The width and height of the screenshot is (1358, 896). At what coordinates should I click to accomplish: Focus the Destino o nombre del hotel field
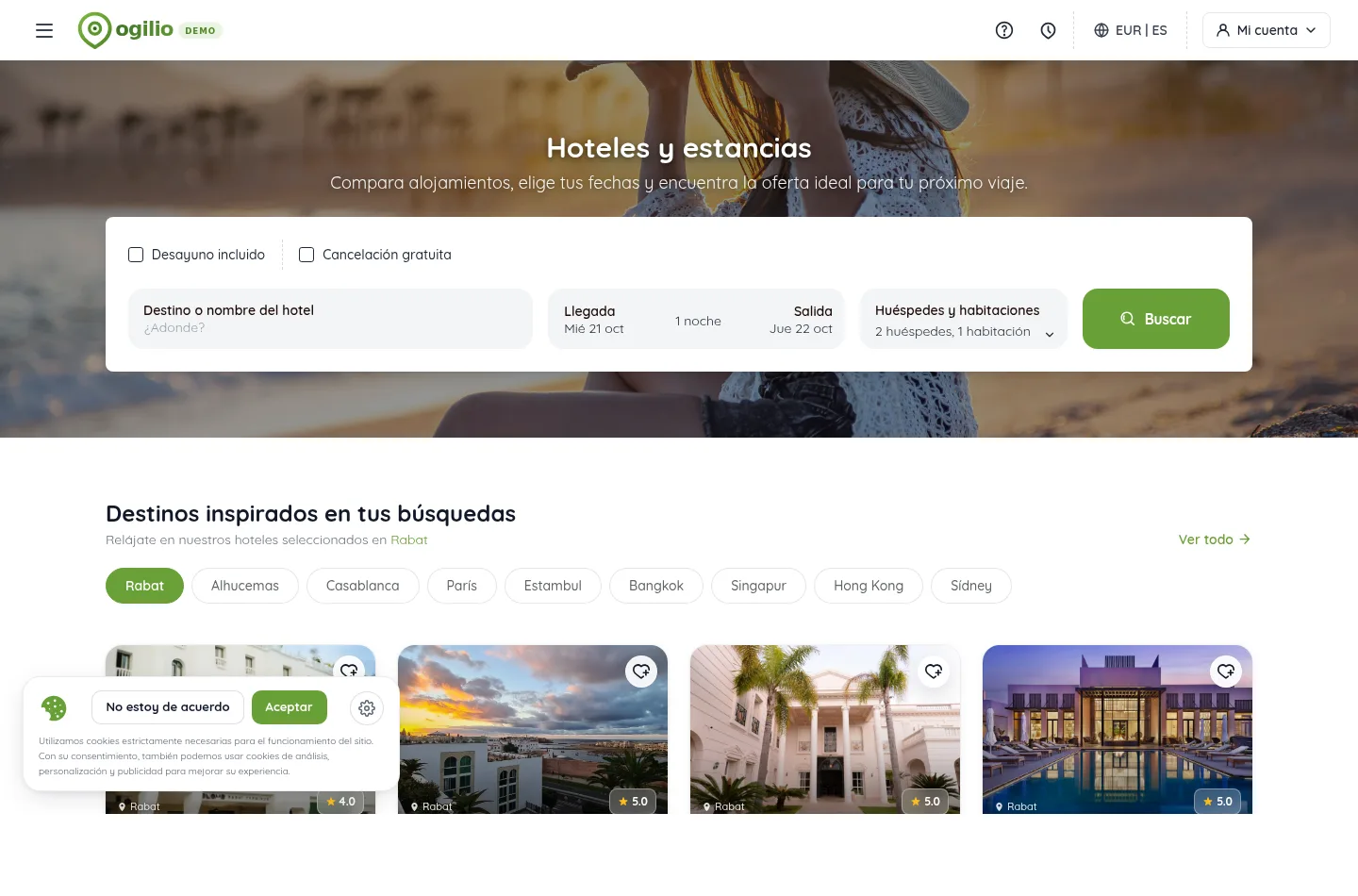pos(331,319)
